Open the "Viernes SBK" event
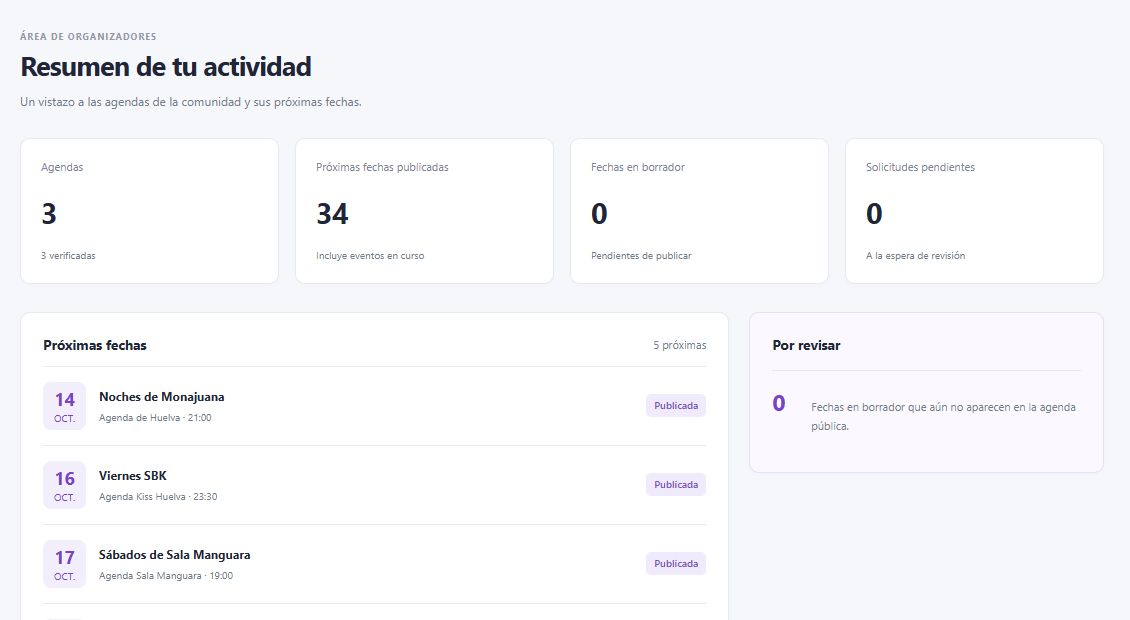This screenshot has width=1130, height=620. point(133,476)
